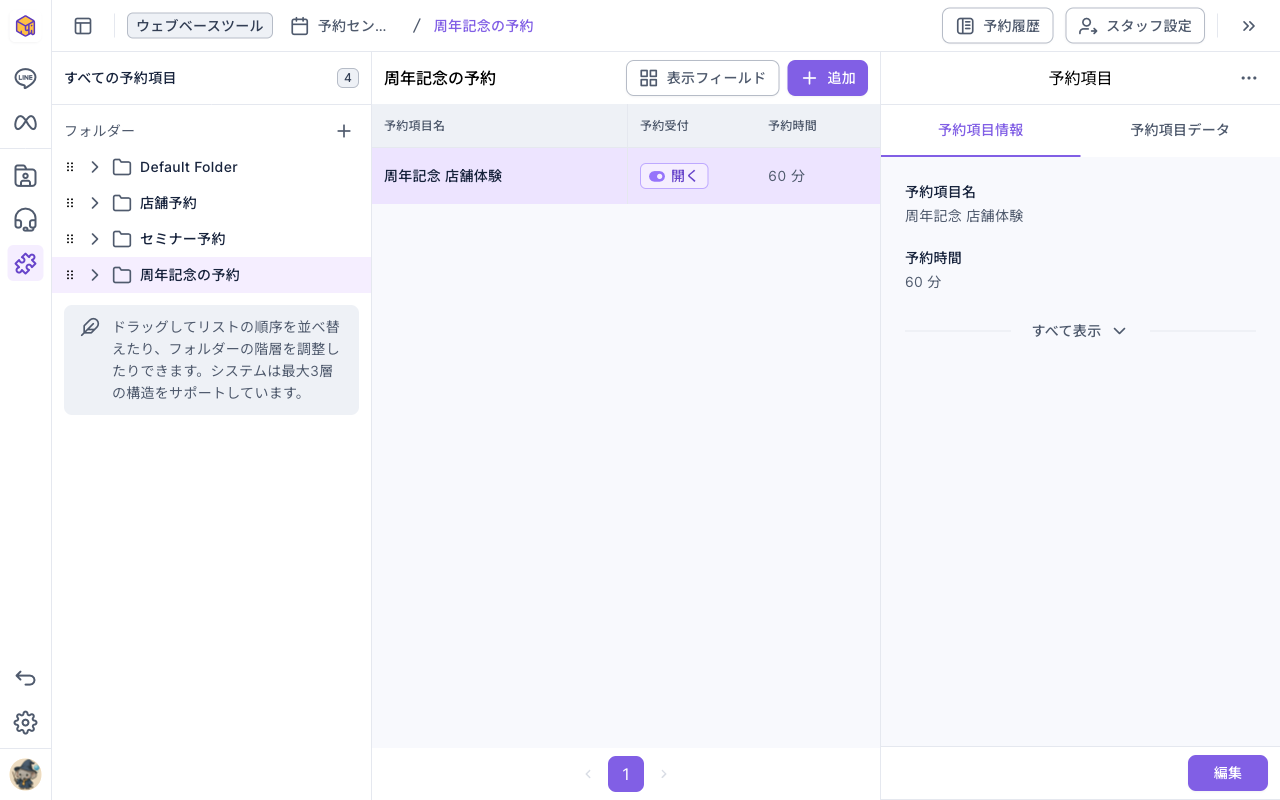Toggle the 開く booking acceptance switch
This screenshot has height=800, width=1280.
[674, 176]
